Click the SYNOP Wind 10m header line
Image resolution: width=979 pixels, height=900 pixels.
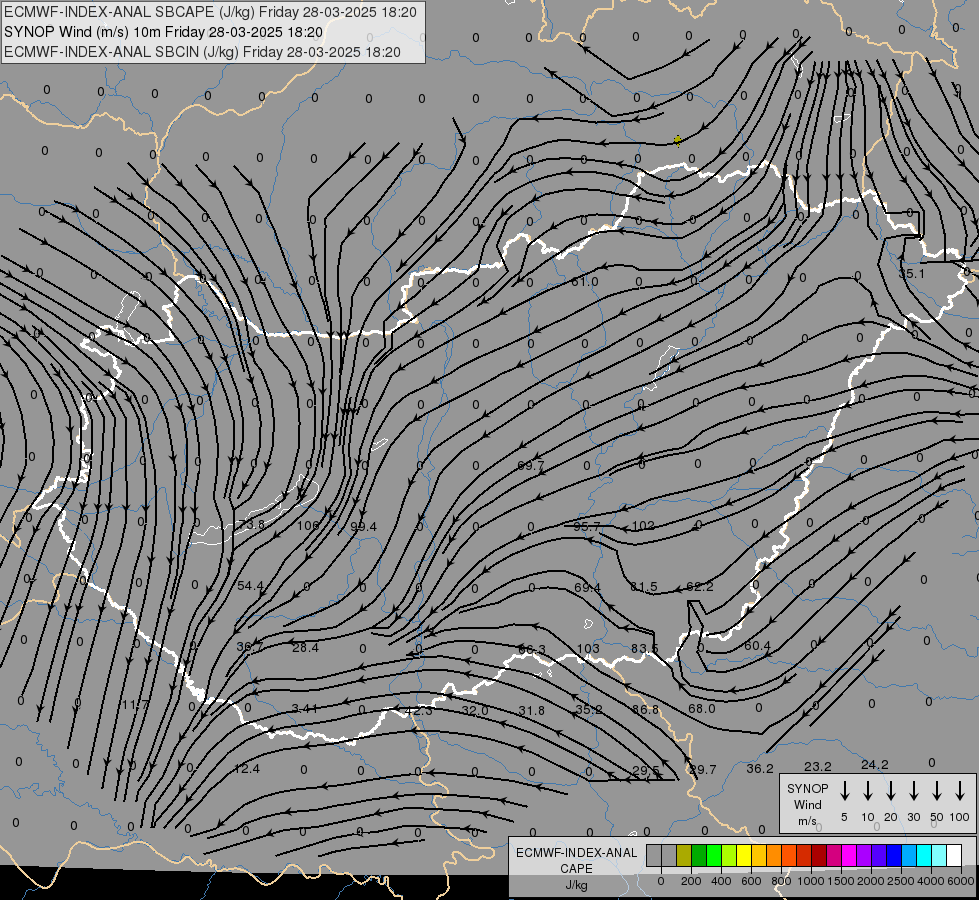163,32
